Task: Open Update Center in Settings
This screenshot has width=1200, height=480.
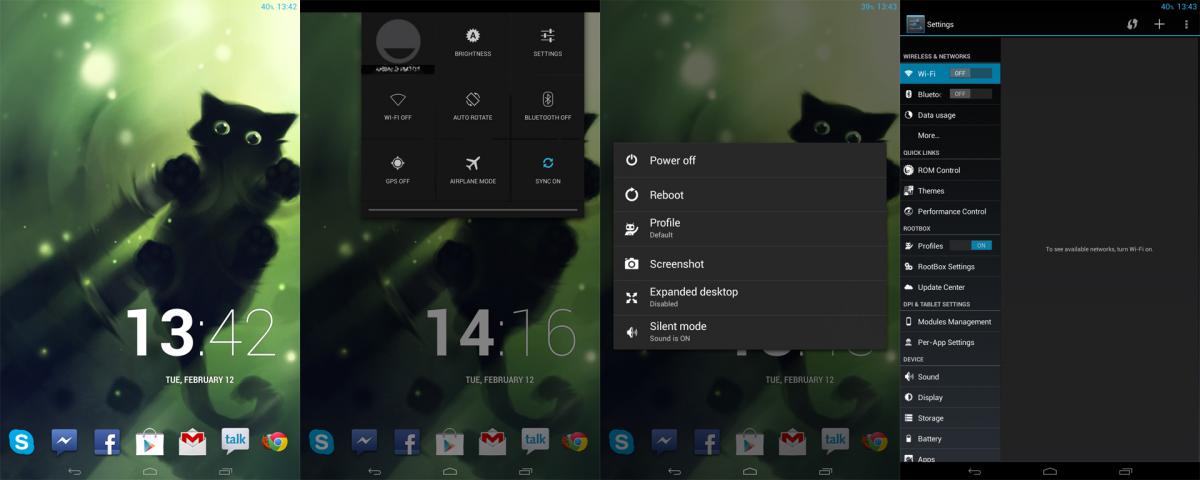Action: [950, 287]
